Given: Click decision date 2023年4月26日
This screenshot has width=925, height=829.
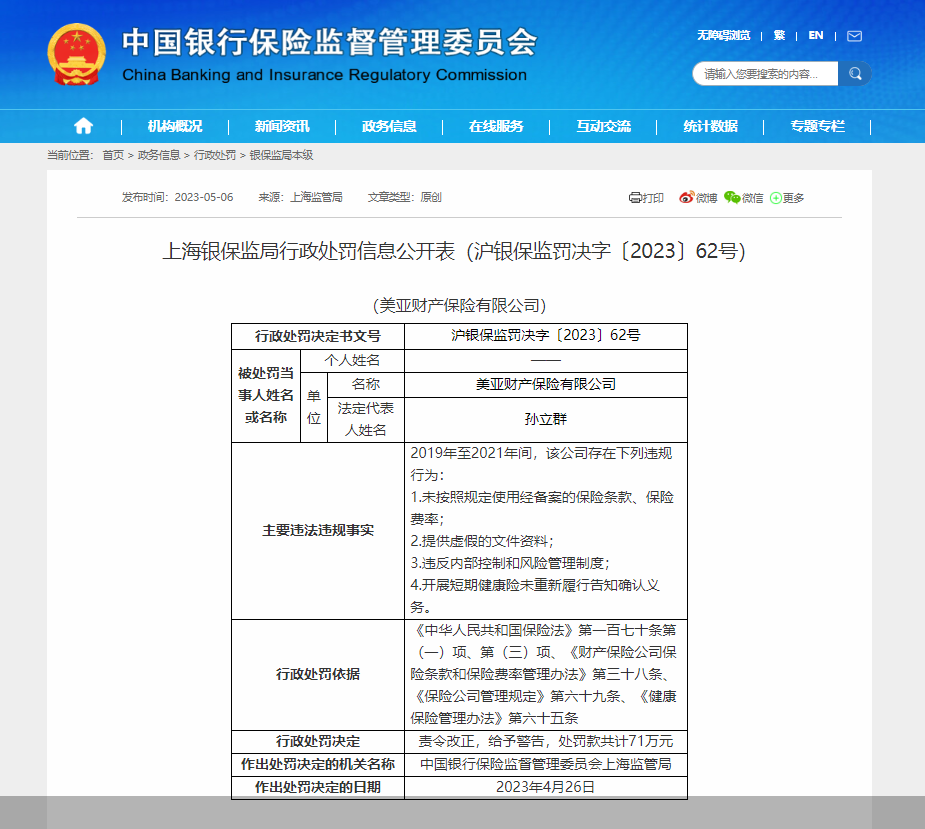Looking at the screenshot, I should click(546, 787).
